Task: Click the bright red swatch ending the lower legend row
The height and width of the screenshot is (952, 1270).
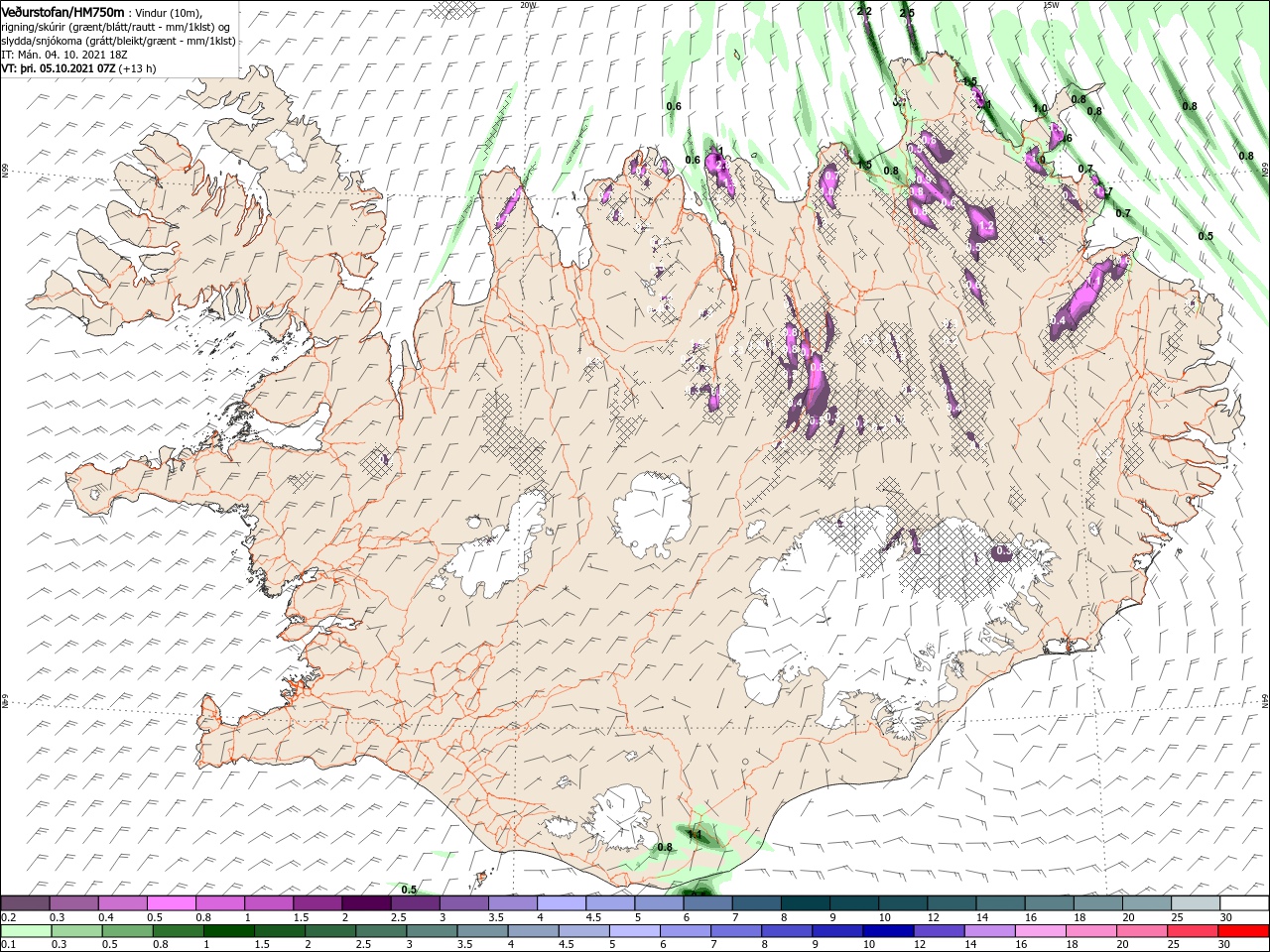Action: coord(1244,931)
